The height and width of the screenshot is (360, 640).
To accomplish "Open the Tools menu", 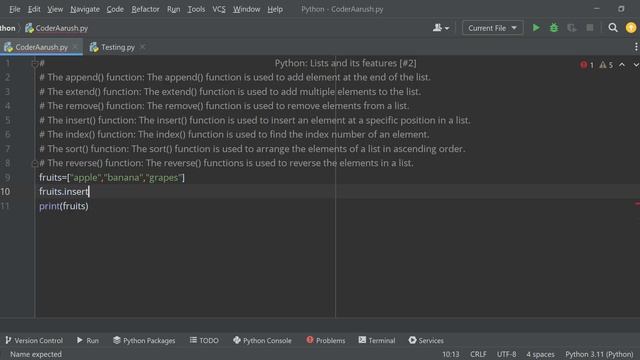I will 196,9.
